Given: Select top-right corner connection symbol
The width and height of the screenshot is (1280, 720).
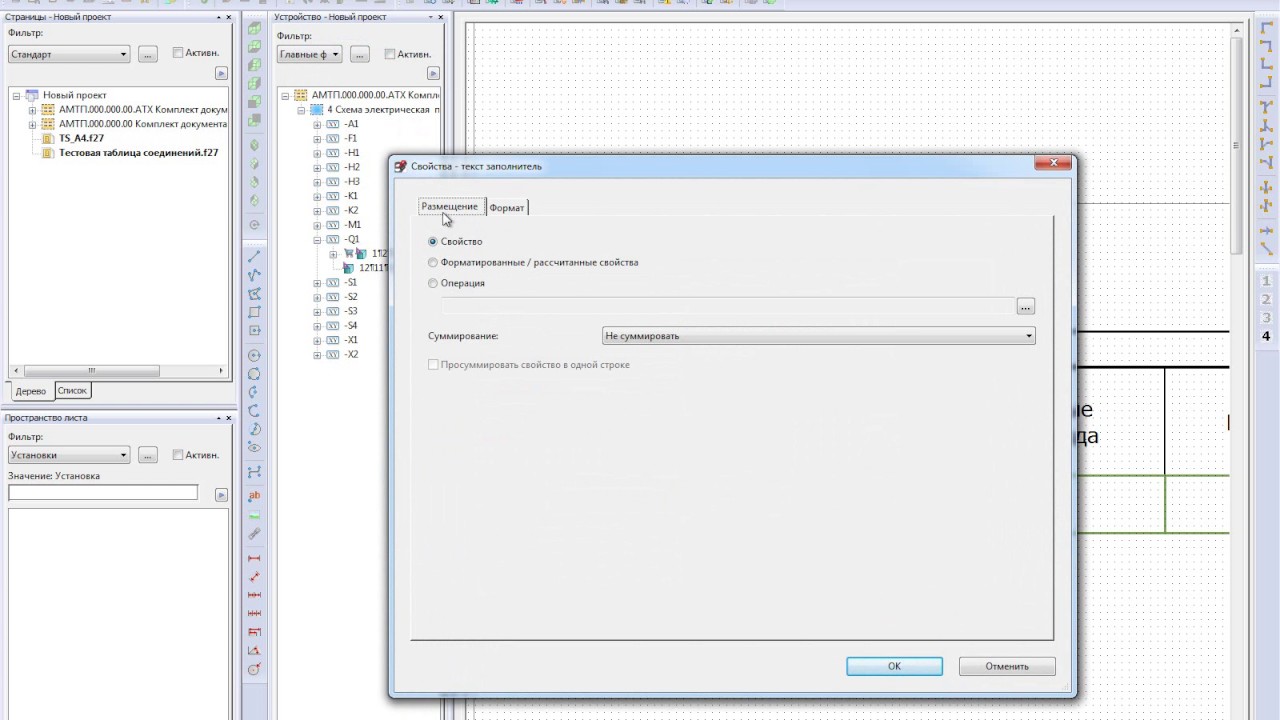Looking at the screenshot, I should 1266,45.
